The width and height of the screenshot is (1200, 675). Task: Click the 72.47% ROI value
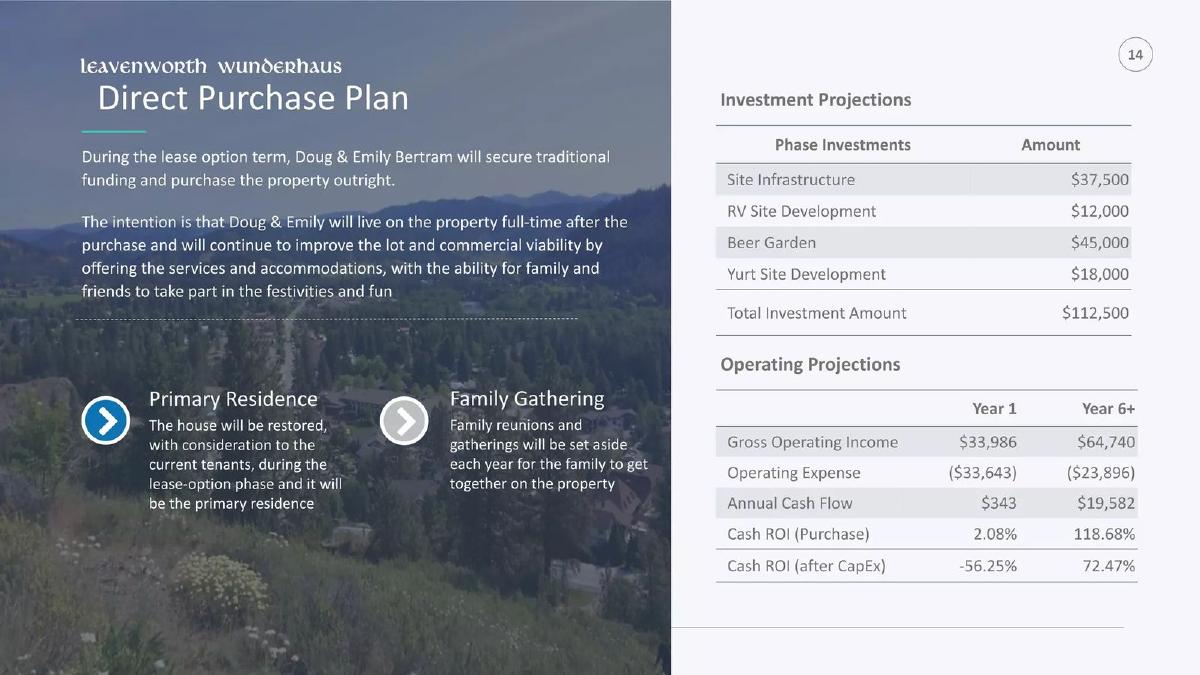click(x=1109, y=567)
